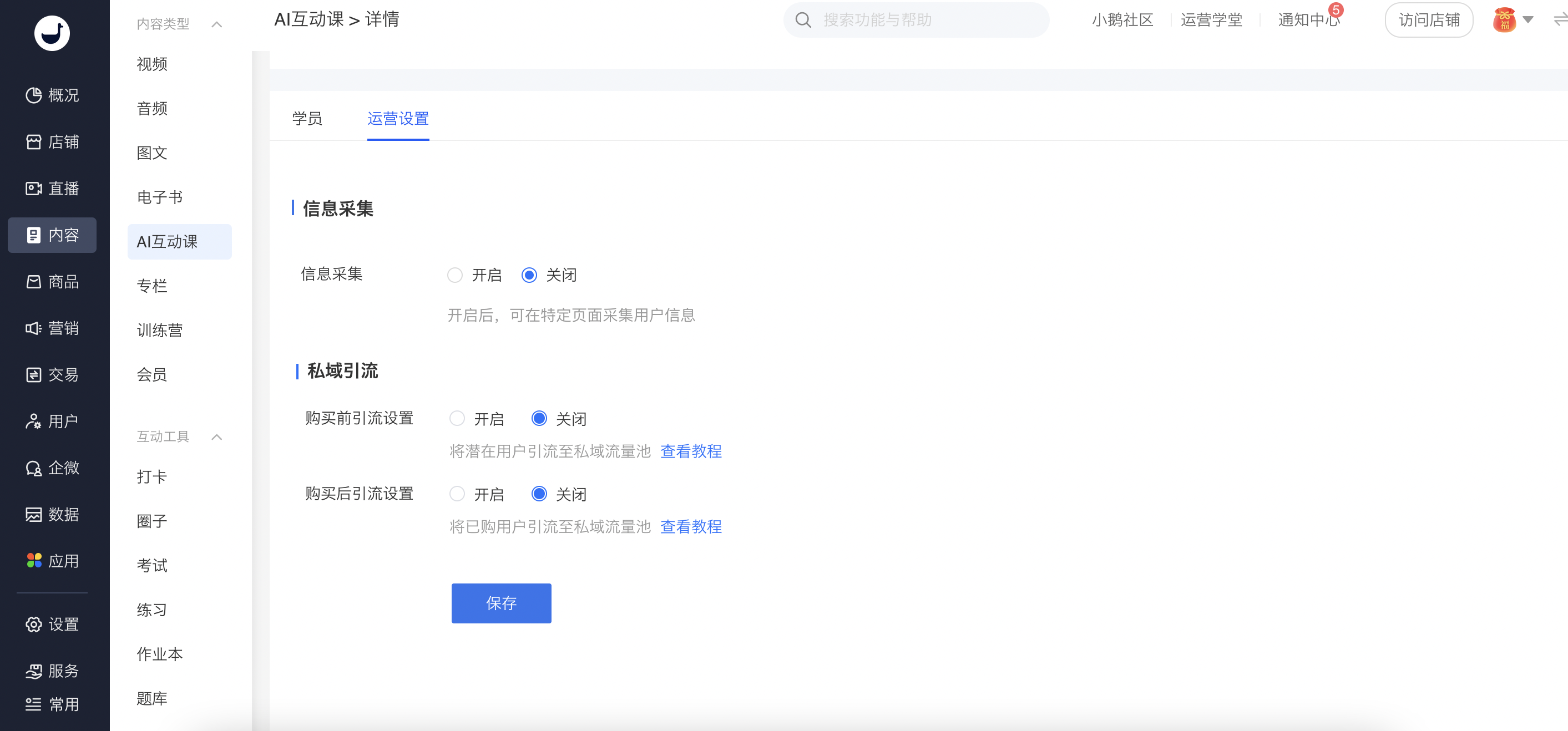Image resolution: width=1568 pixels, height=731 pixels.
Task: Enable 购买前引流设置 开启 radio
Action: (457, 419)
